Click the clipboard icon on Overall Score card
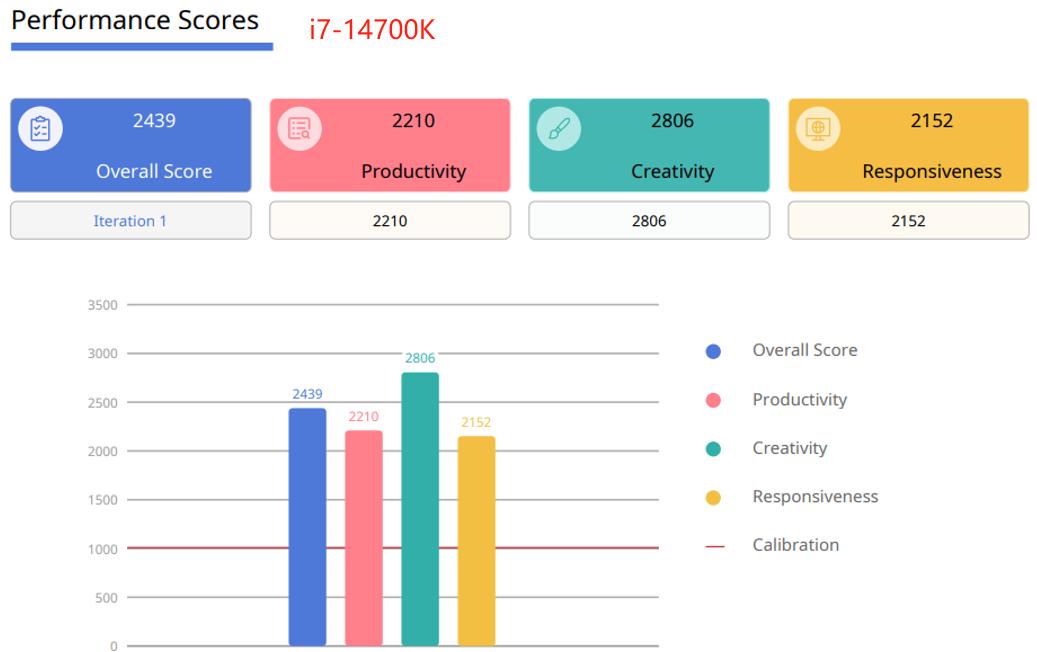Screen dimensions: 1037x652 [x=40, y=128]
